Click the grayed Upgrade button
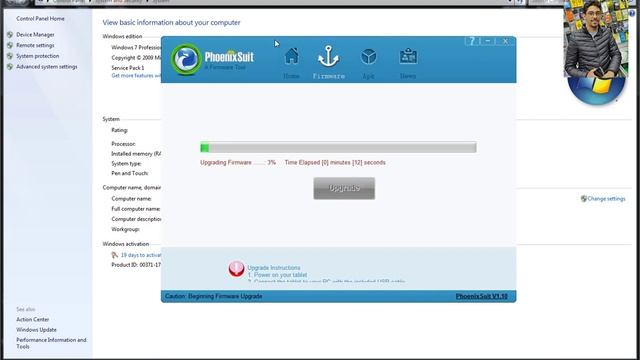This screenshot has height=360, width=640. click(x=344, y=188)
